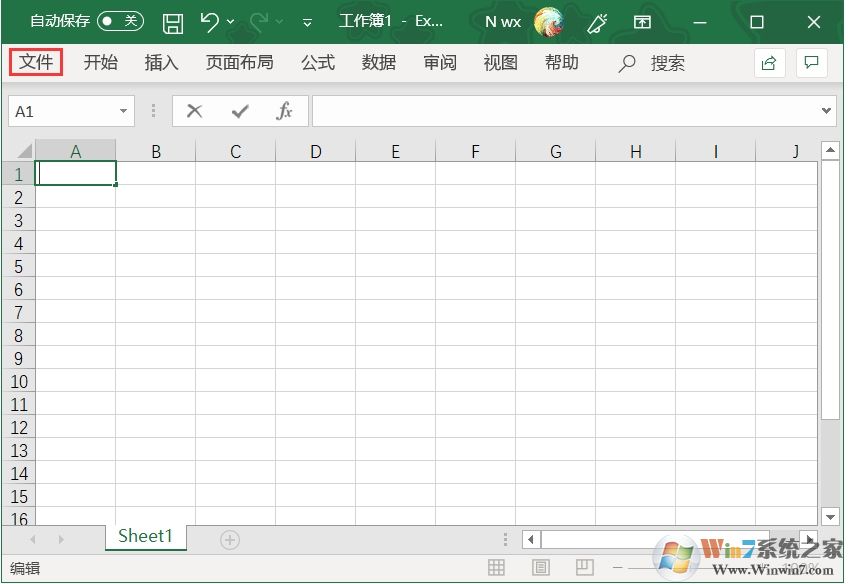
Task: Click the Redo icon
Action: point(259,21)
